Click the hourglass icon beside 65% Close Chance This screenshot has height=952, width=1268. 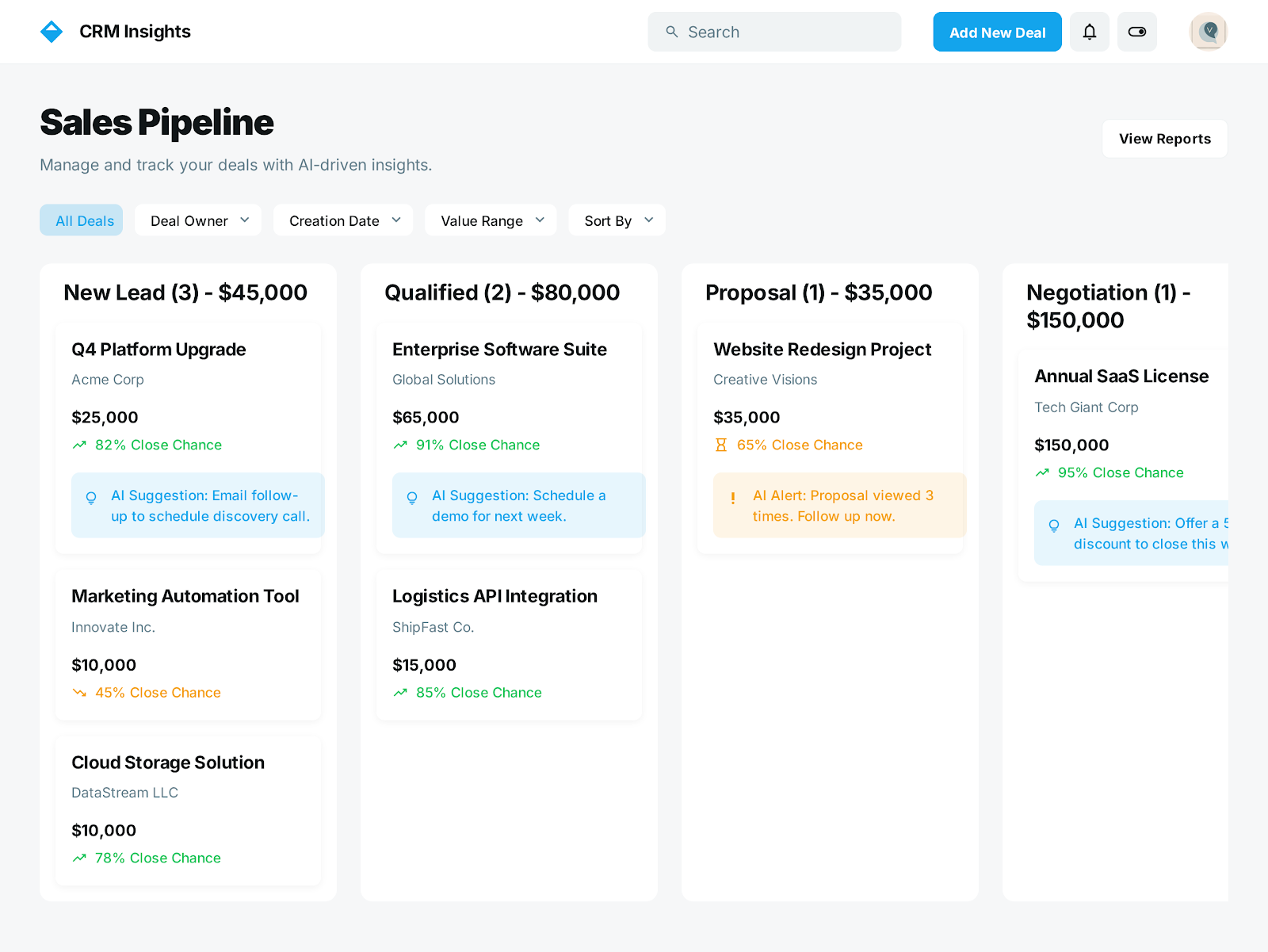(x=720, y=445)
